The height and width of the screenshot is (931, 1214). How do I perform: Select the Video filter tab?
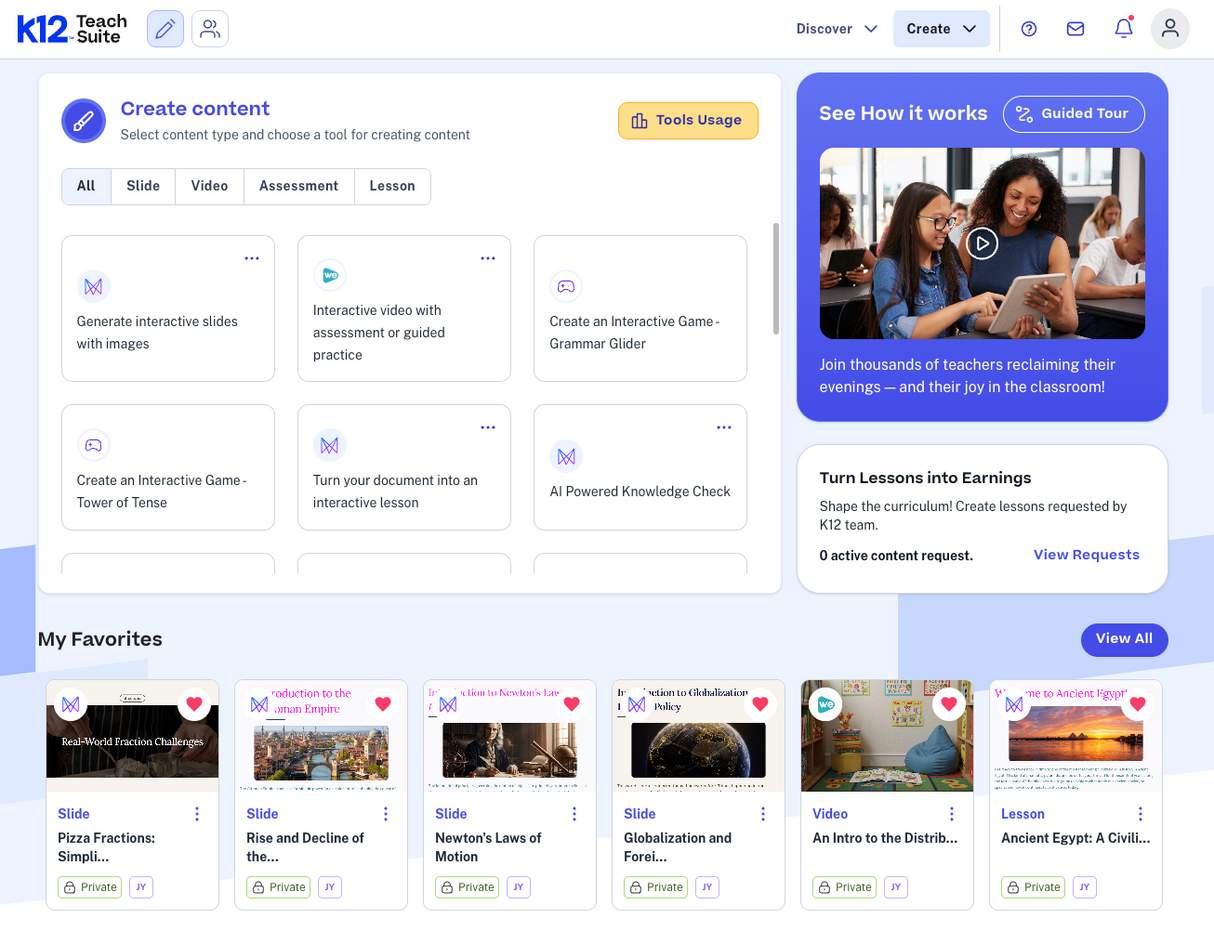[209, 185]
